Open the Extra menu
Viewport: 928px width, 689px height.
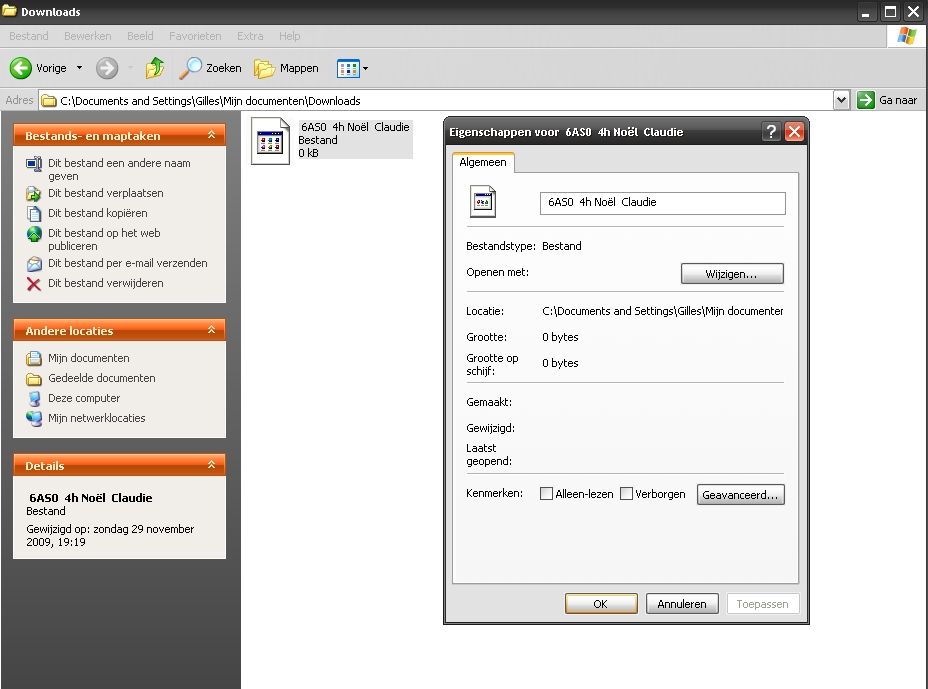pos(250,36)
